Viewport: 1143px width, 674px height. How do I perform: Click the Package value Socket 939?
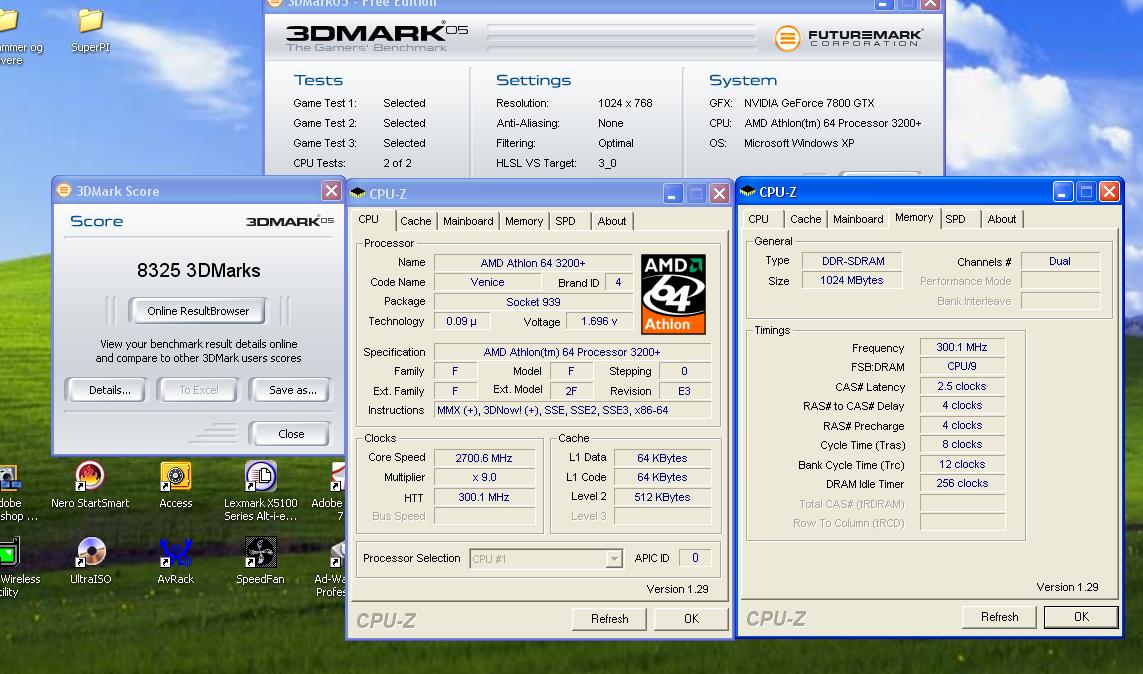533,302
